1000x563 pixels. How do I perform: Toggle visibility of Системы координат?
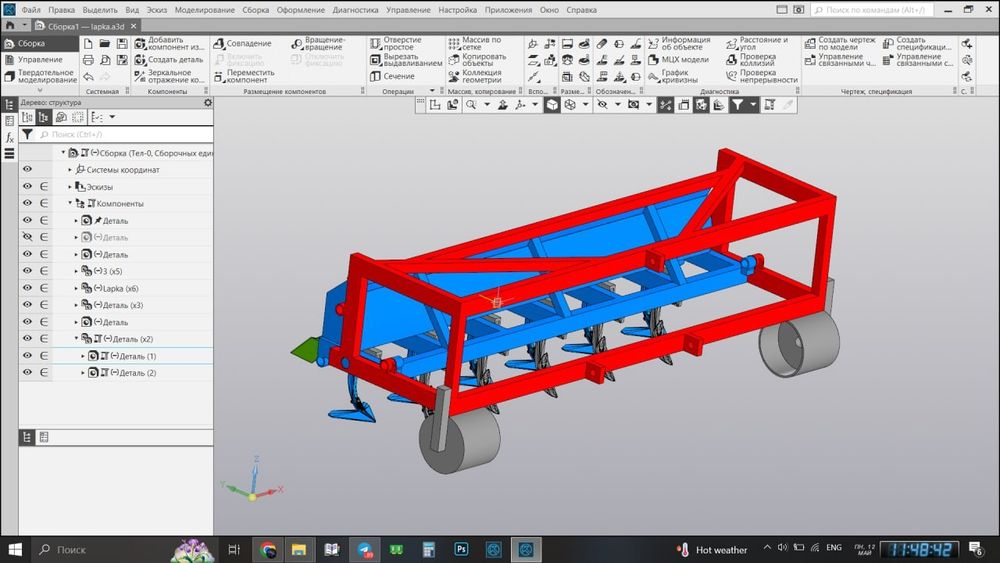point(27,170)
